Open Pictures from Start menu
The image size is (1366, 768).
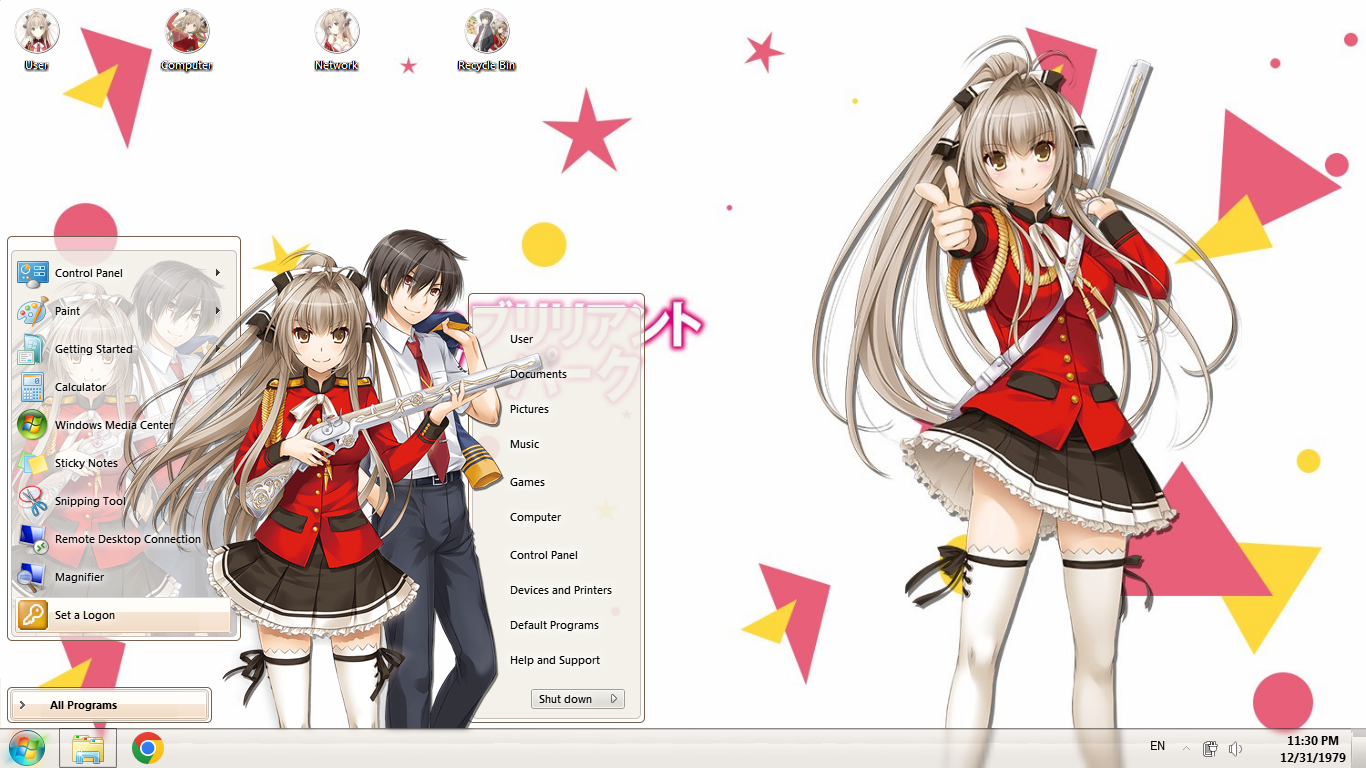[529, 409]
